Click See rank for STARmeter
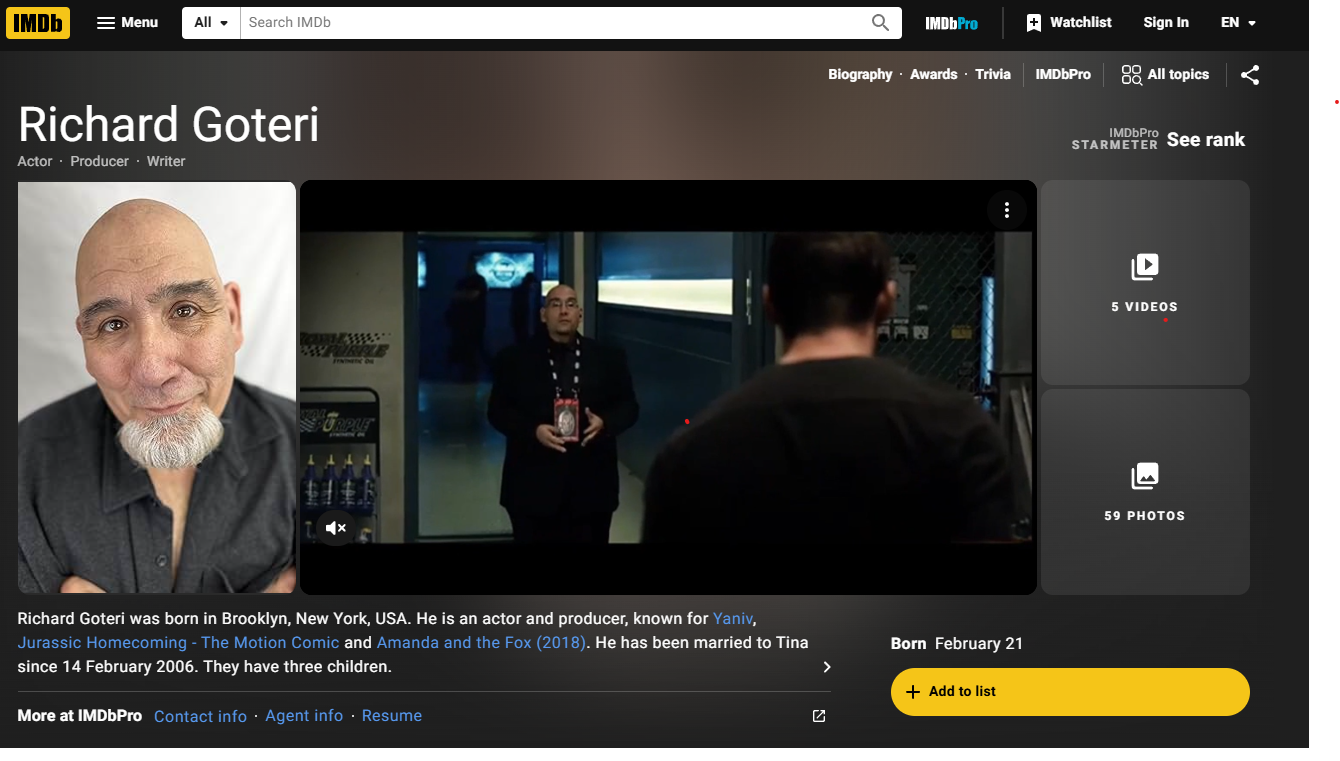Image resolution: width=1340 pixels, height=761 pixels. [1205, 140]
